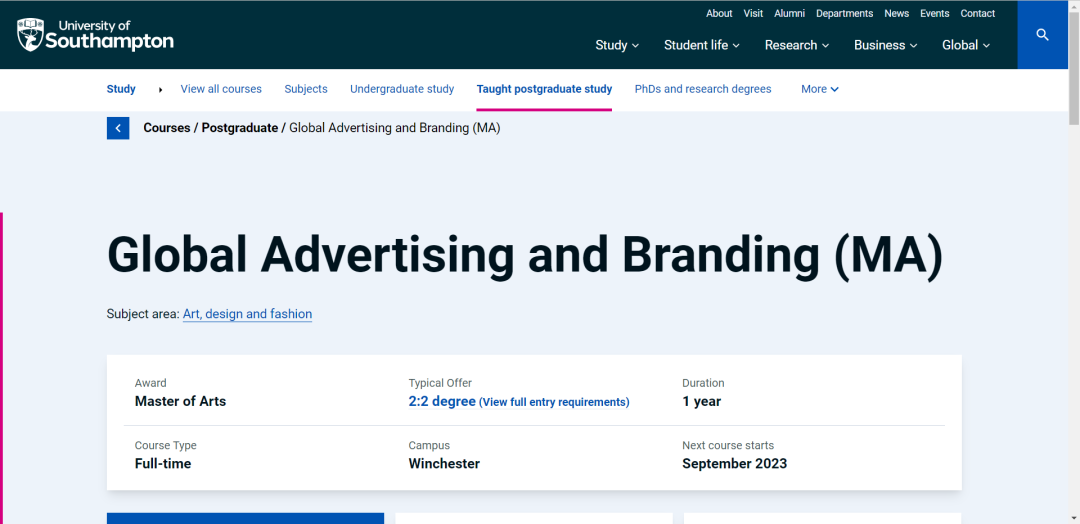
Task: Click the Global Advertising and Branding (MA) breadcrumb text
Action: pyautogui.click(x=395, y=128)
